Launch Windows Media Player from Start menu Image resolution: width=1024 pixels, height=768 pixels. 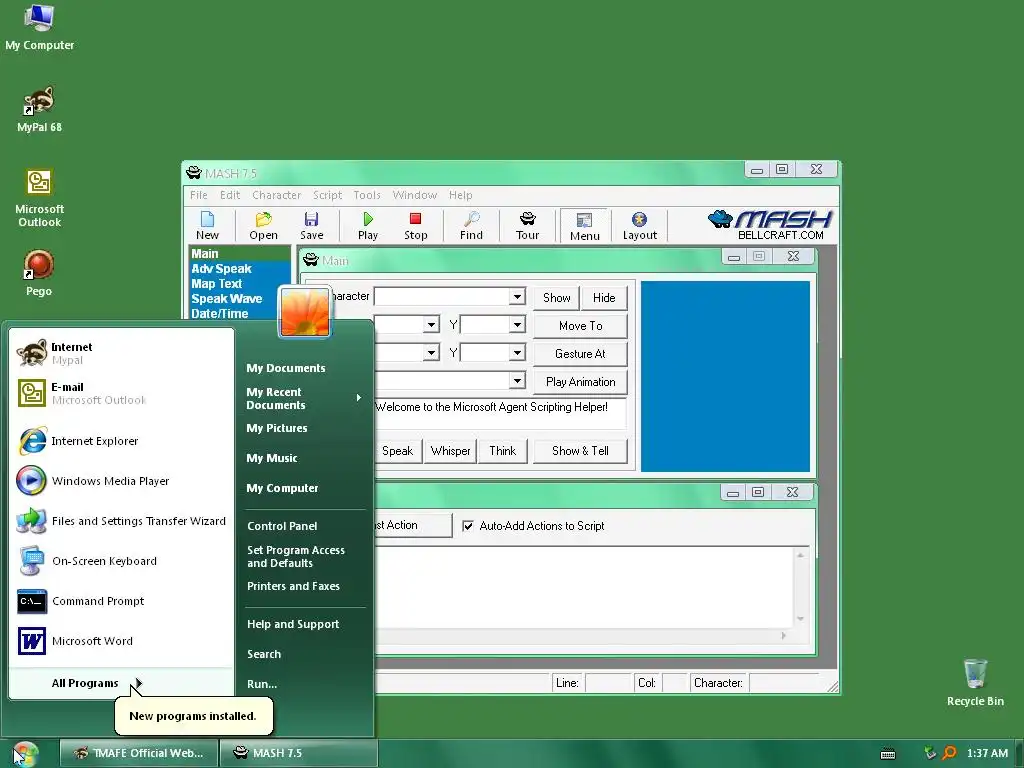tap(121, 481)
